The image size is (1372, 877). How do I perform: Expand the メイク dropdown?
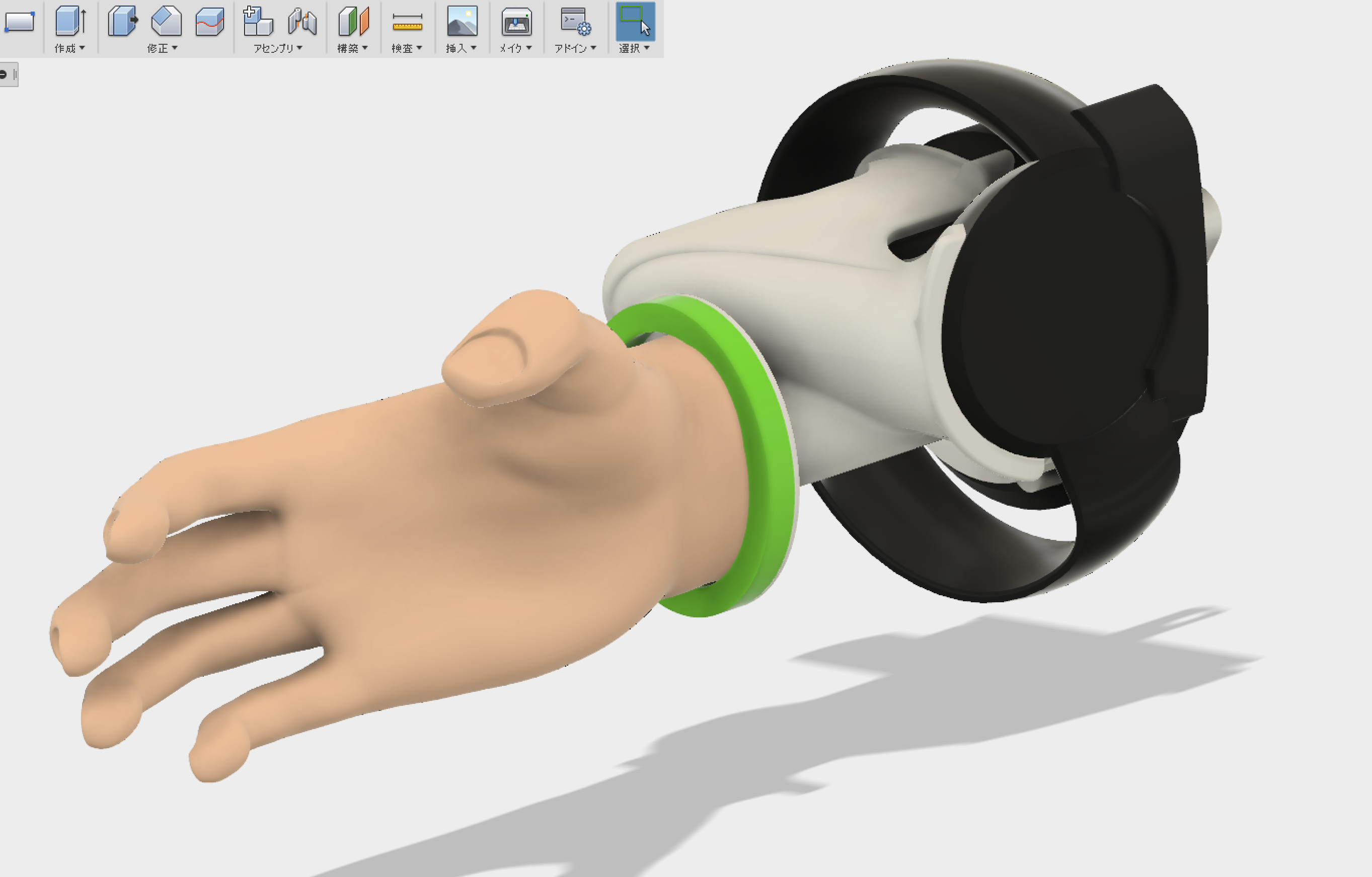[x=516, y=48]
